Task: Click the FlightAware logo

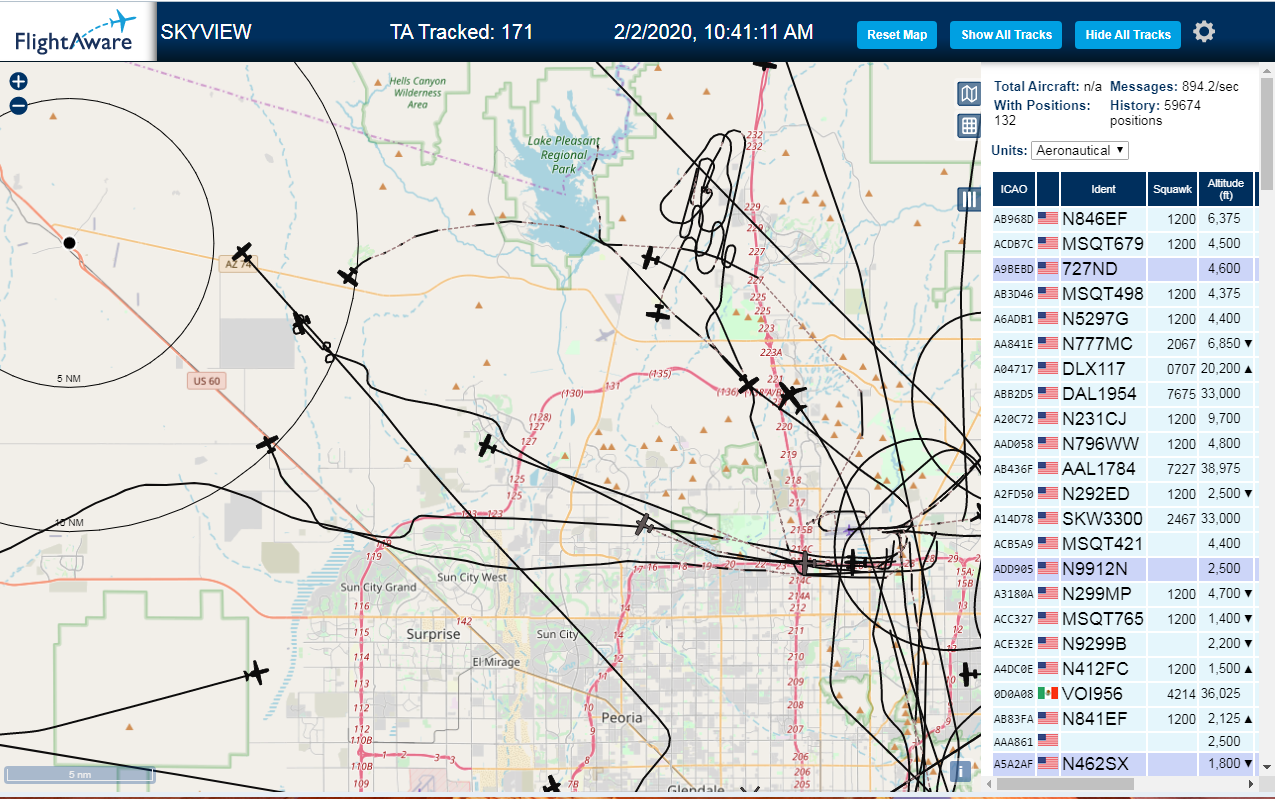Action: click(76, 32)
